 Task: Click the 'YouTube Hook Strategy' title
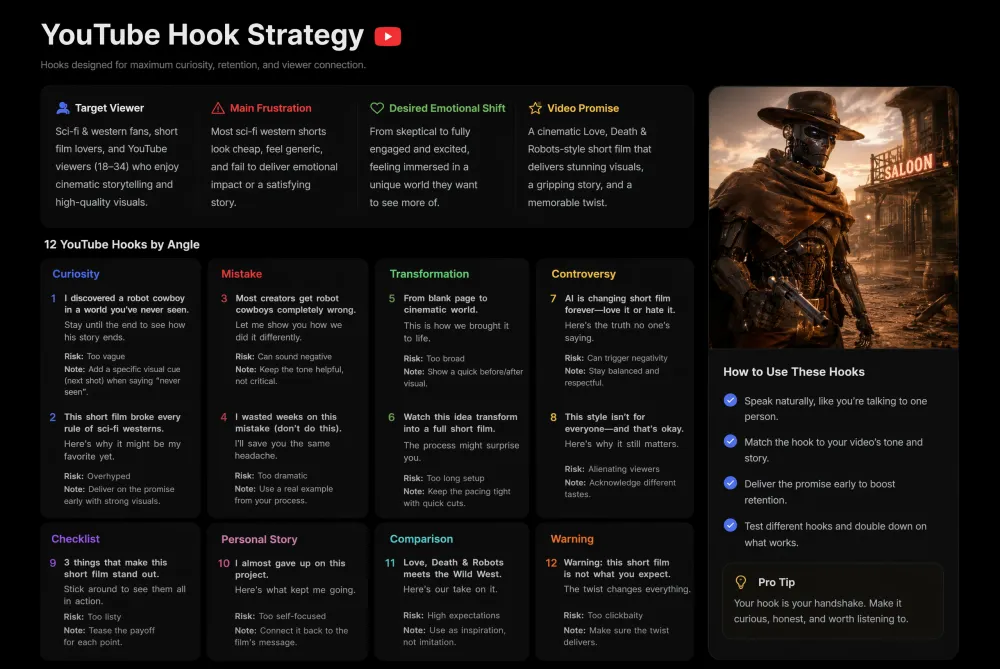coord(203,35)
